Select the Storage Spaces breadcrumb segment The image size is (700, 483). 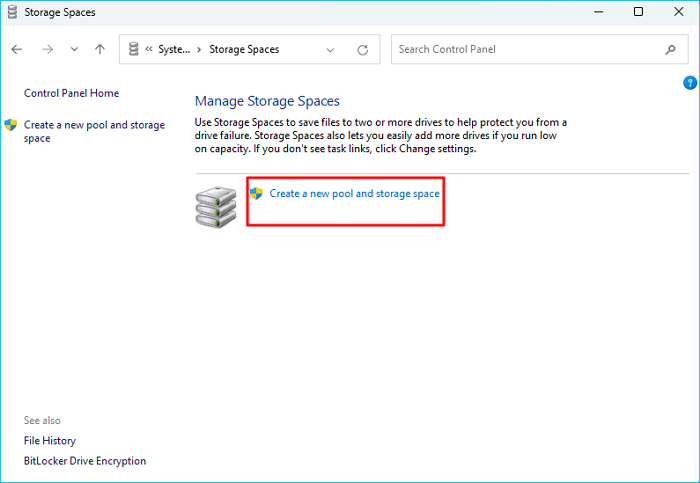244,49
